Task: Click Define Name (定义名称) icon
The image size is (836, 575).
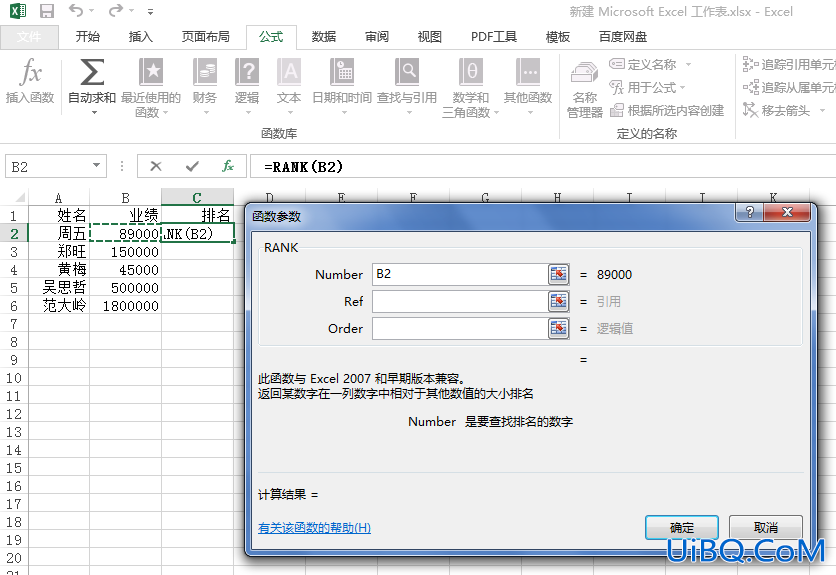Action: [617, 64]
